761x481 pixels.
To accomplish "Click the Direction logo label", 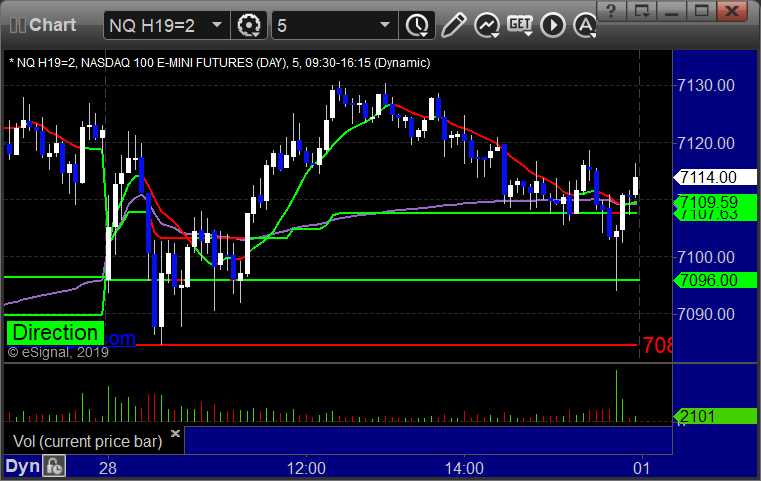I will click(x=55, y=333).
